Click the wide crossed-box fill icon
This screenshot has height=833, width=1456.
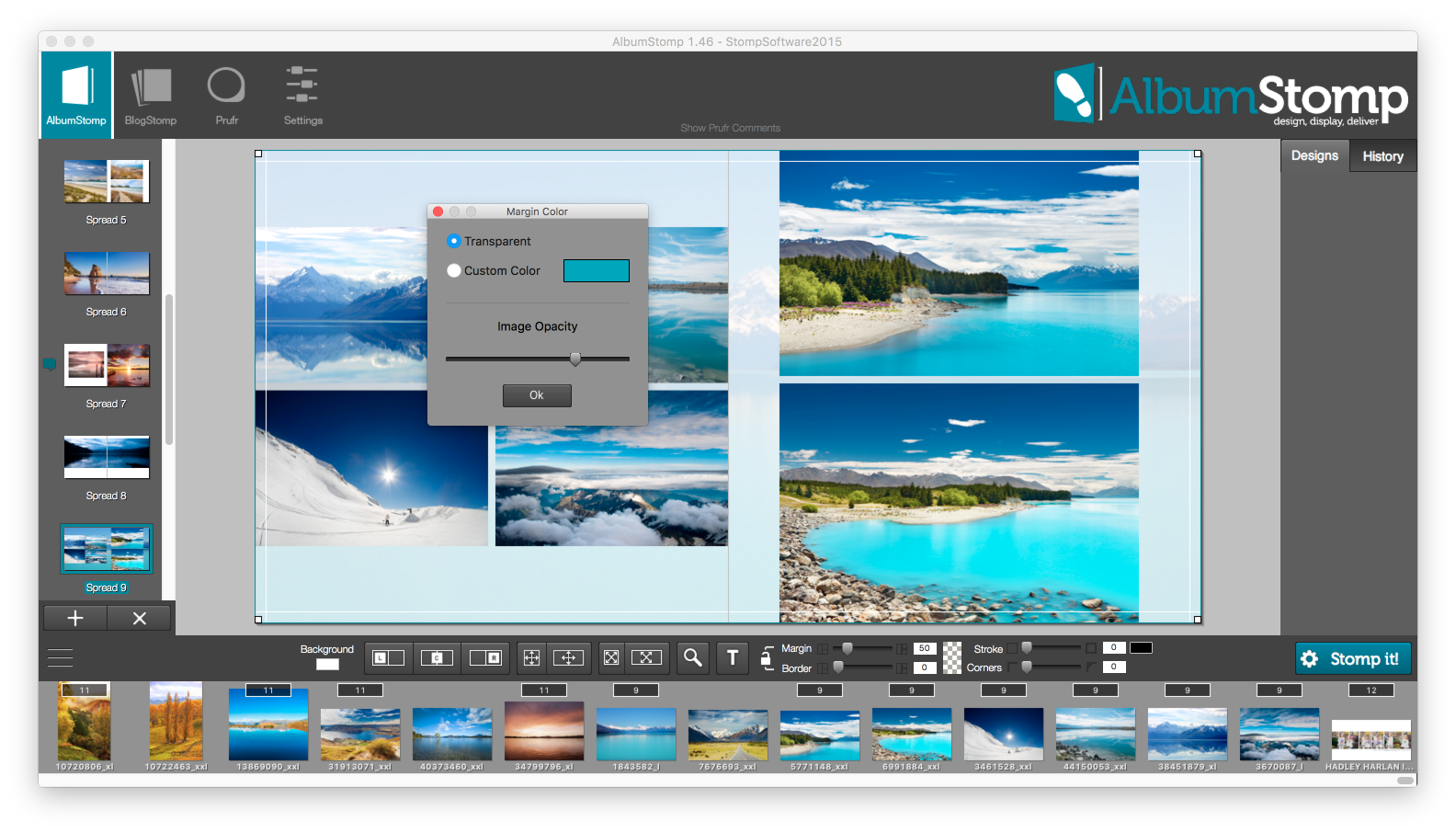[x=646, y=657]
